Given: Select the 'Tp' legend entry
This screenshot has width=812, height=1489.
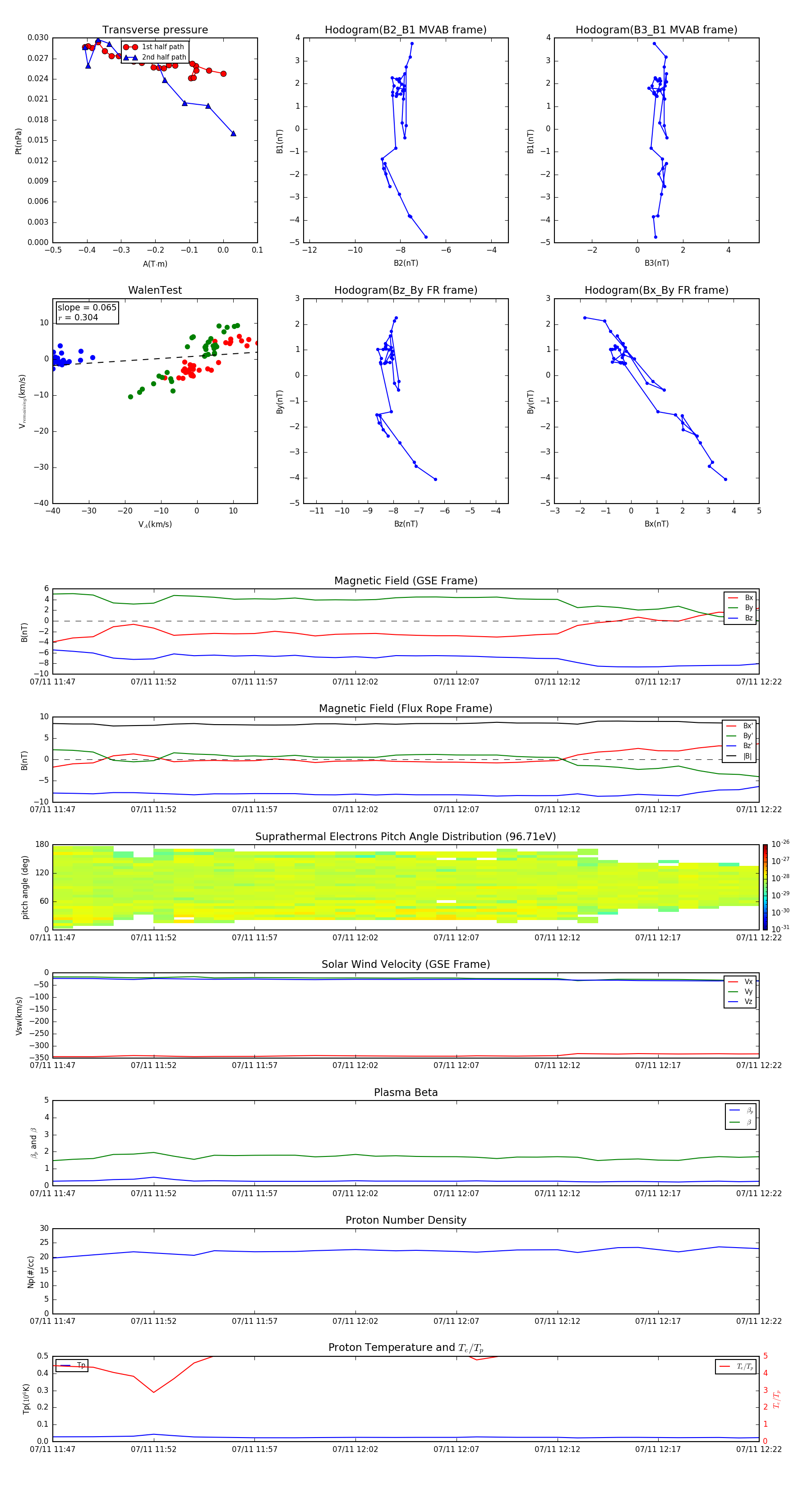Looking at the screenshot, I should (x=72, y=1365).
